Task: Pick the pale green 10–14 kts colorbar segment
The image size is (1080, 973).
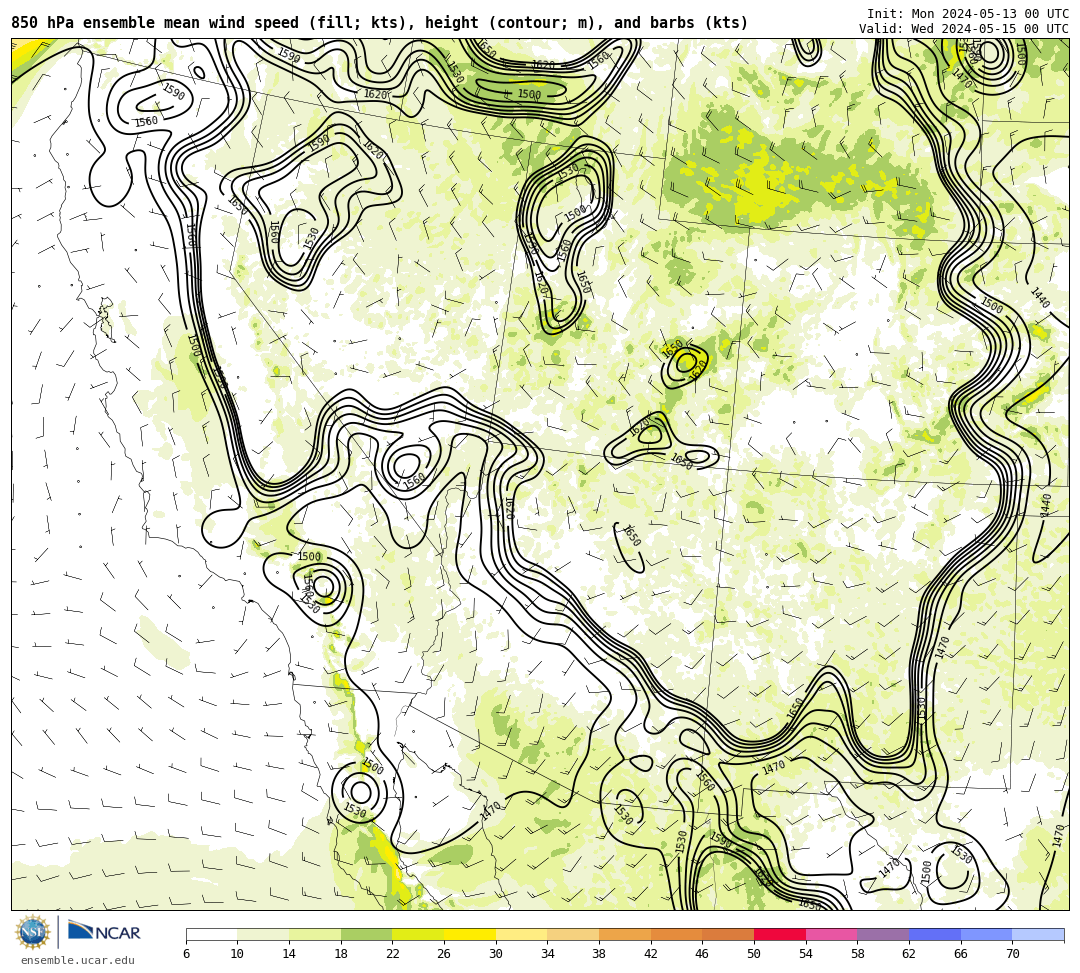Action: (263, 934)
